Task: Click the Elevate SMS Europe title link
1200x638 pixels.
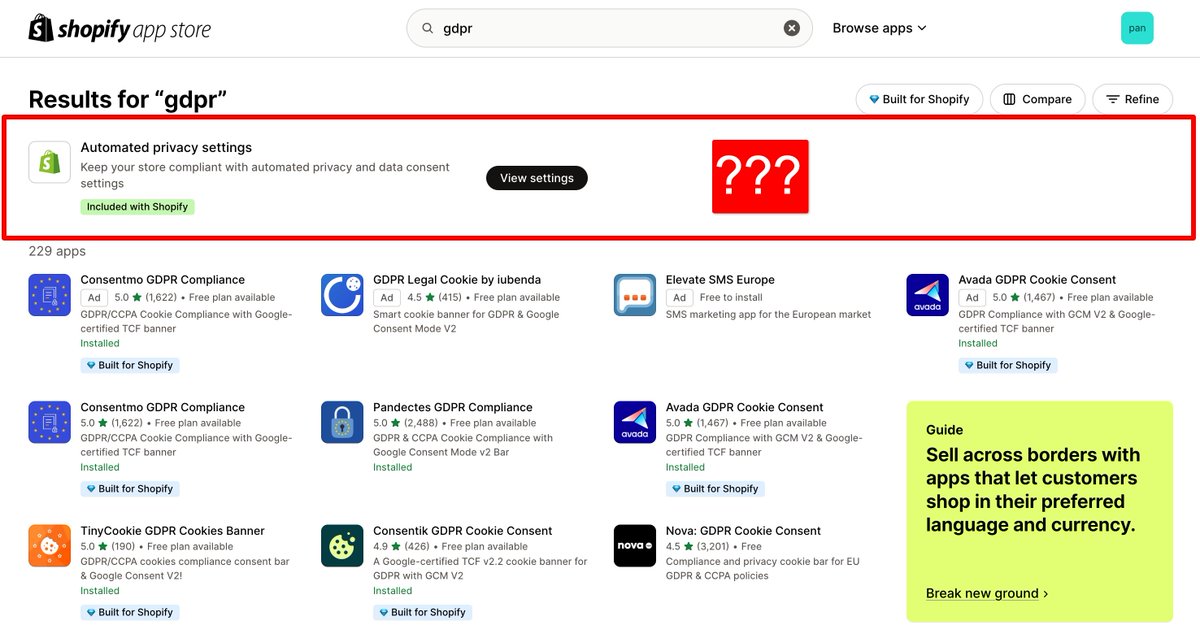Action: [x=720, y=280]
